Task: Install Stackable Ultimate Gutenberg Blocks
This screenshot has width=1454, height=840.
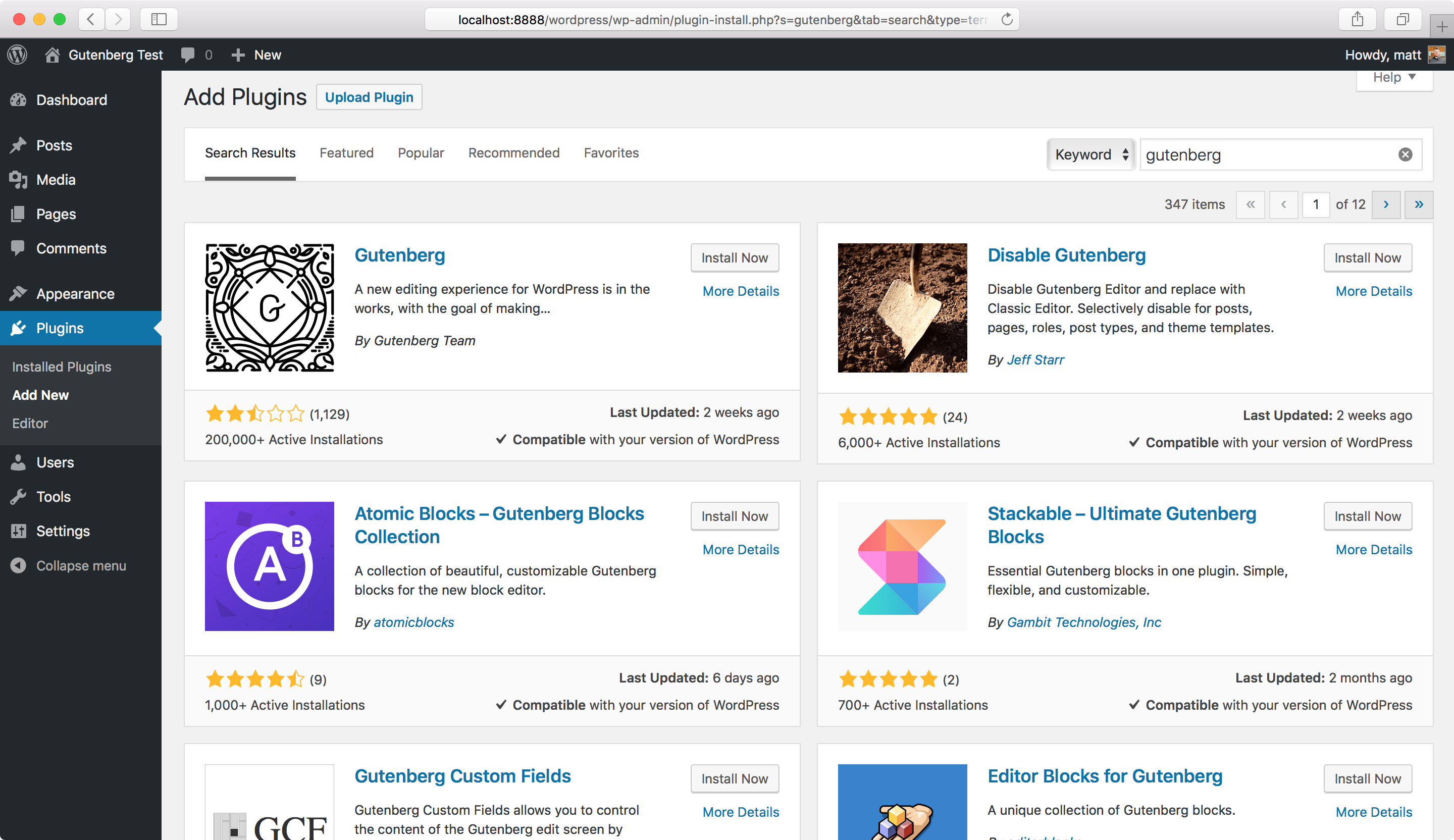Action: (1368, 516)
